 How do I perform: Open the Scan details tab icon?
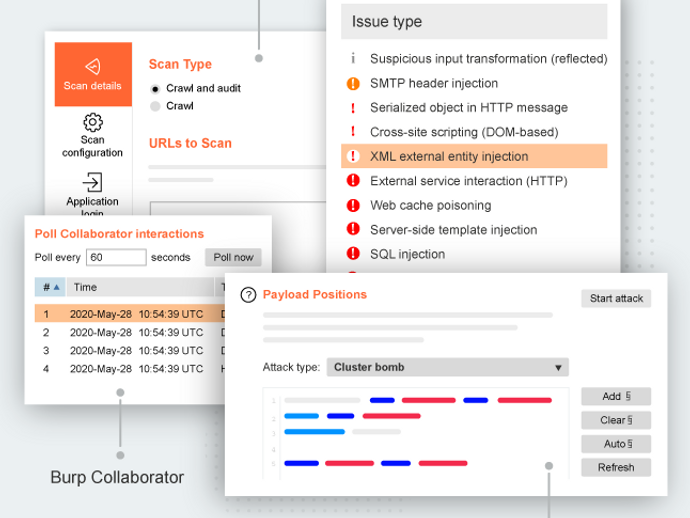pyautogui.click(x=93, y=67)
